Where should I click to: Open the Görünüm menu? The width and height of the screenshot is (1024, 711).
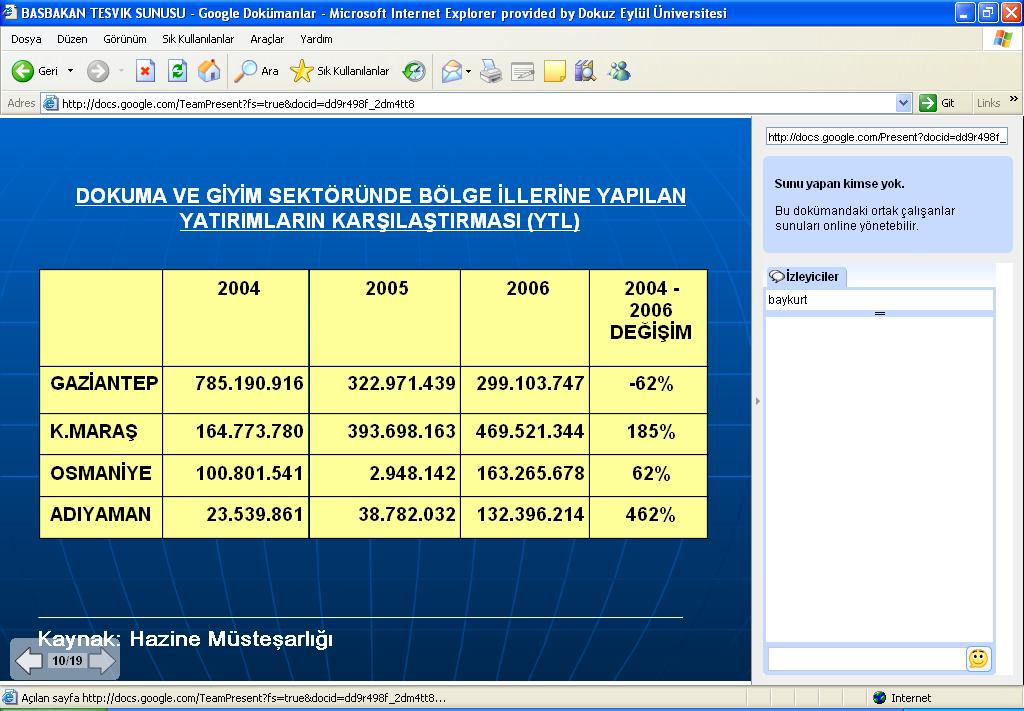[125, 39]
